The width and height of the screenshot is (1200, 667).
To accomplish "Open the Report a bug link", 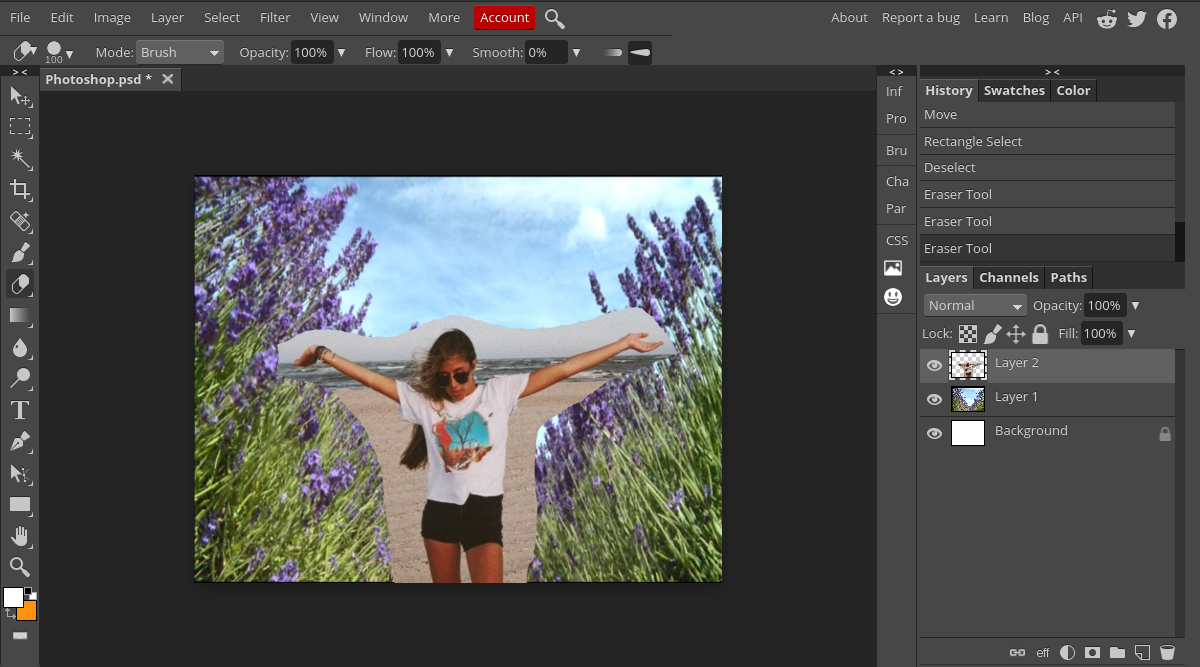I will [921, 17].
